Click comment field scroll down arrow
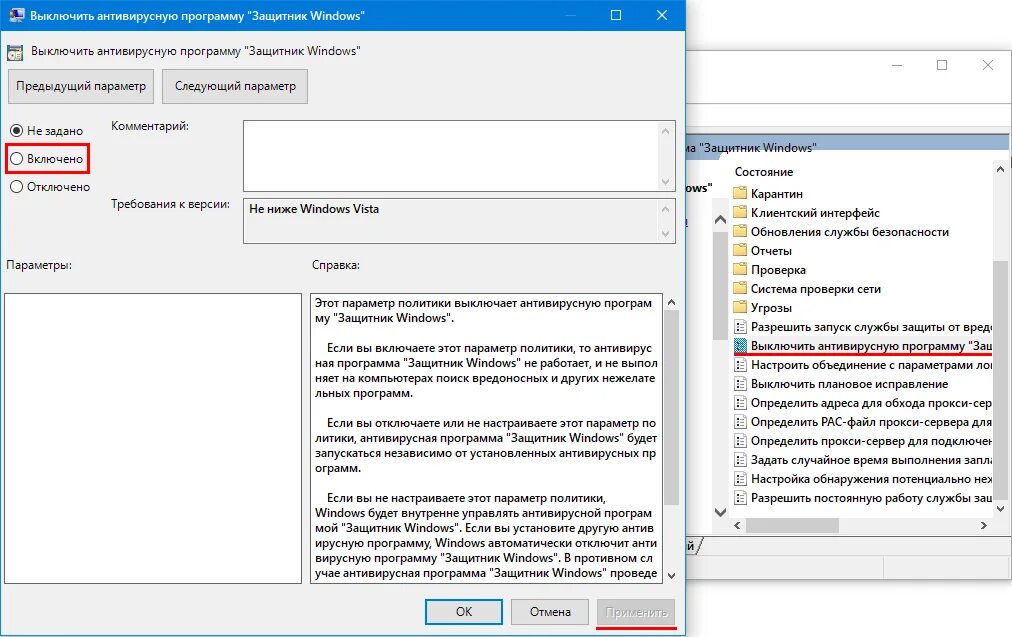Screen dimensions: 1012x637 pos(665,181)
